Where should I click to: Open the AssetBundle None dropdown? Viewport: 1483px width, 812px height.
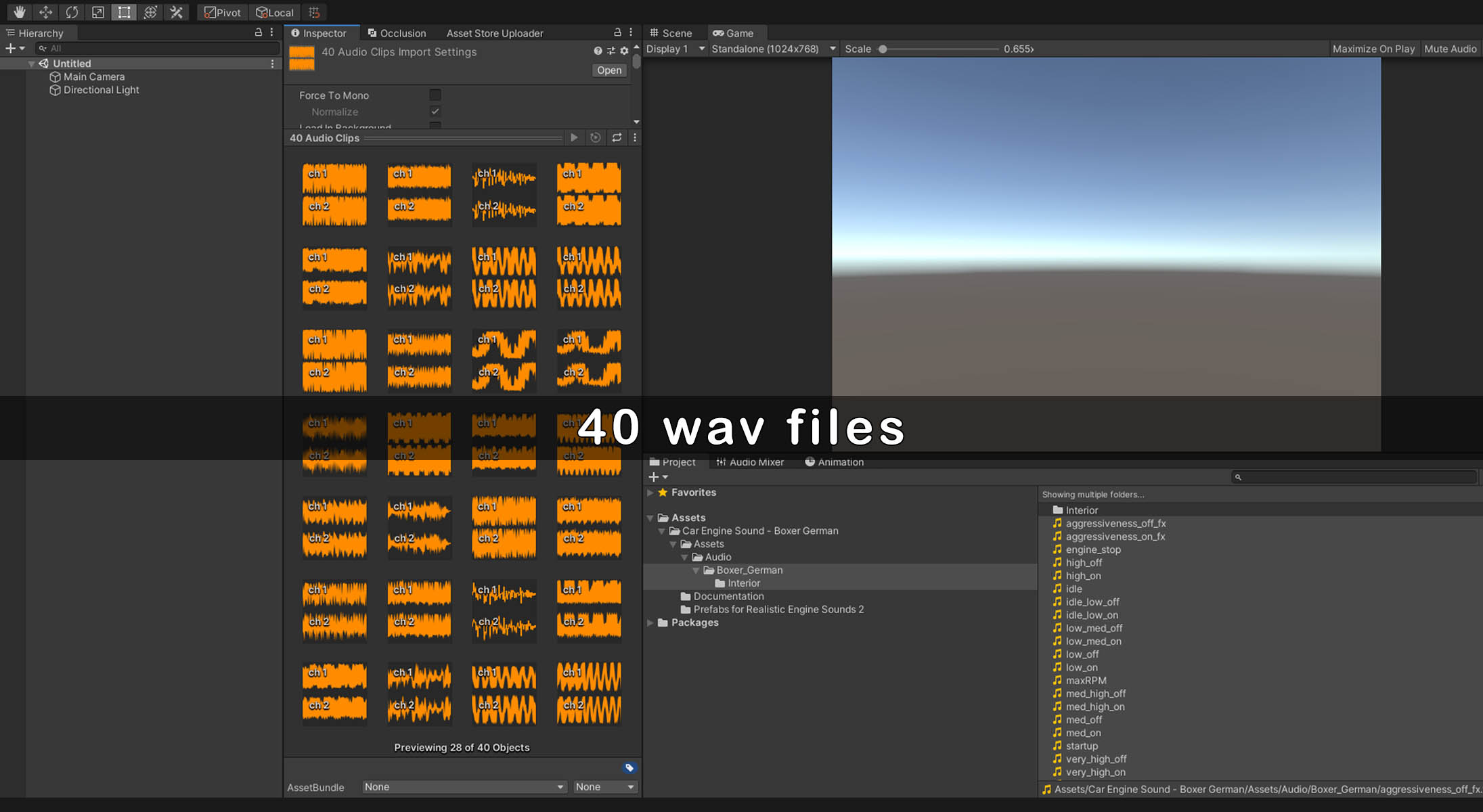tap(464, 787)
